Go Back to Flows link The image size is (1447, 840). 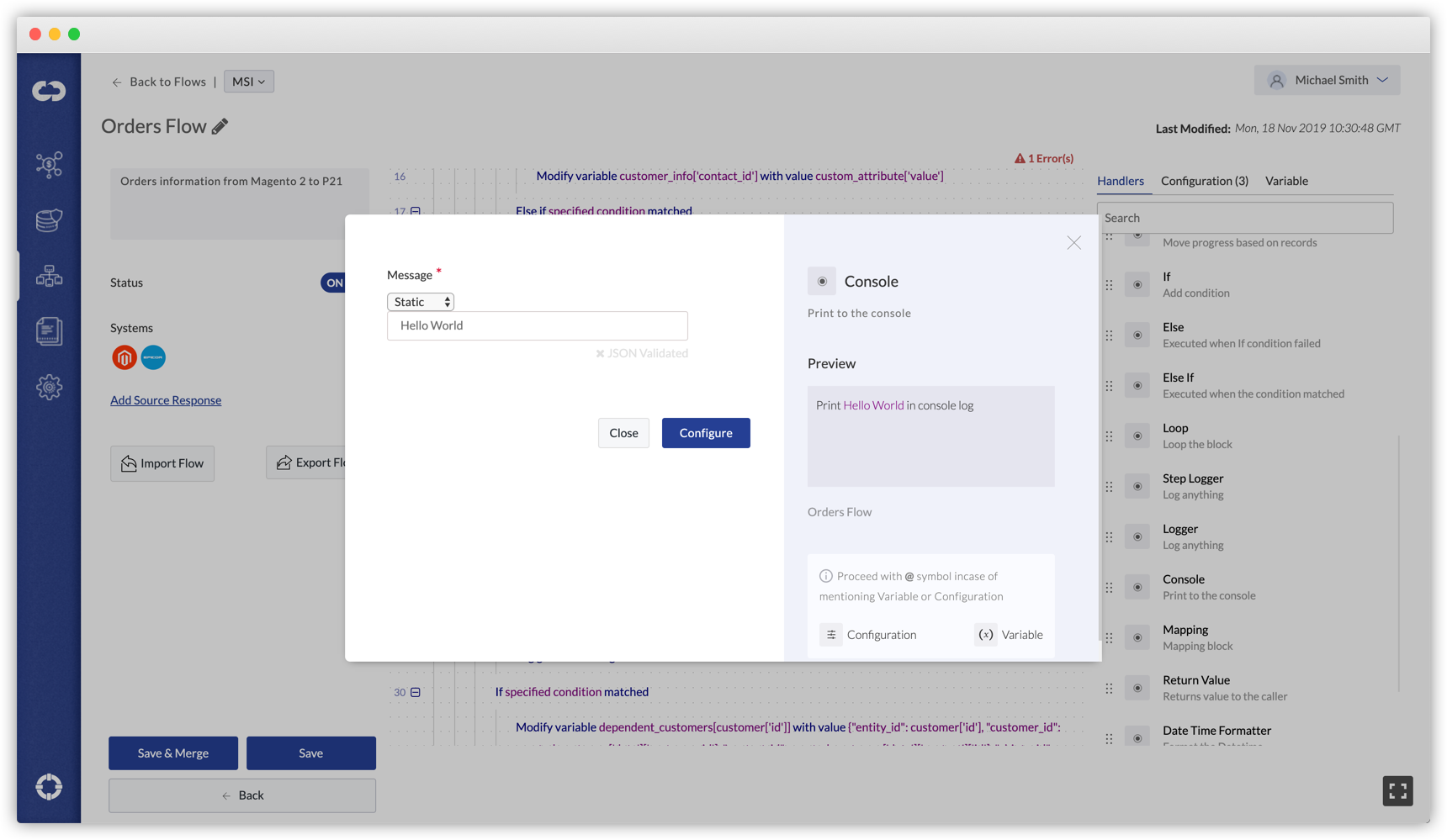click(x=159, y=82)
